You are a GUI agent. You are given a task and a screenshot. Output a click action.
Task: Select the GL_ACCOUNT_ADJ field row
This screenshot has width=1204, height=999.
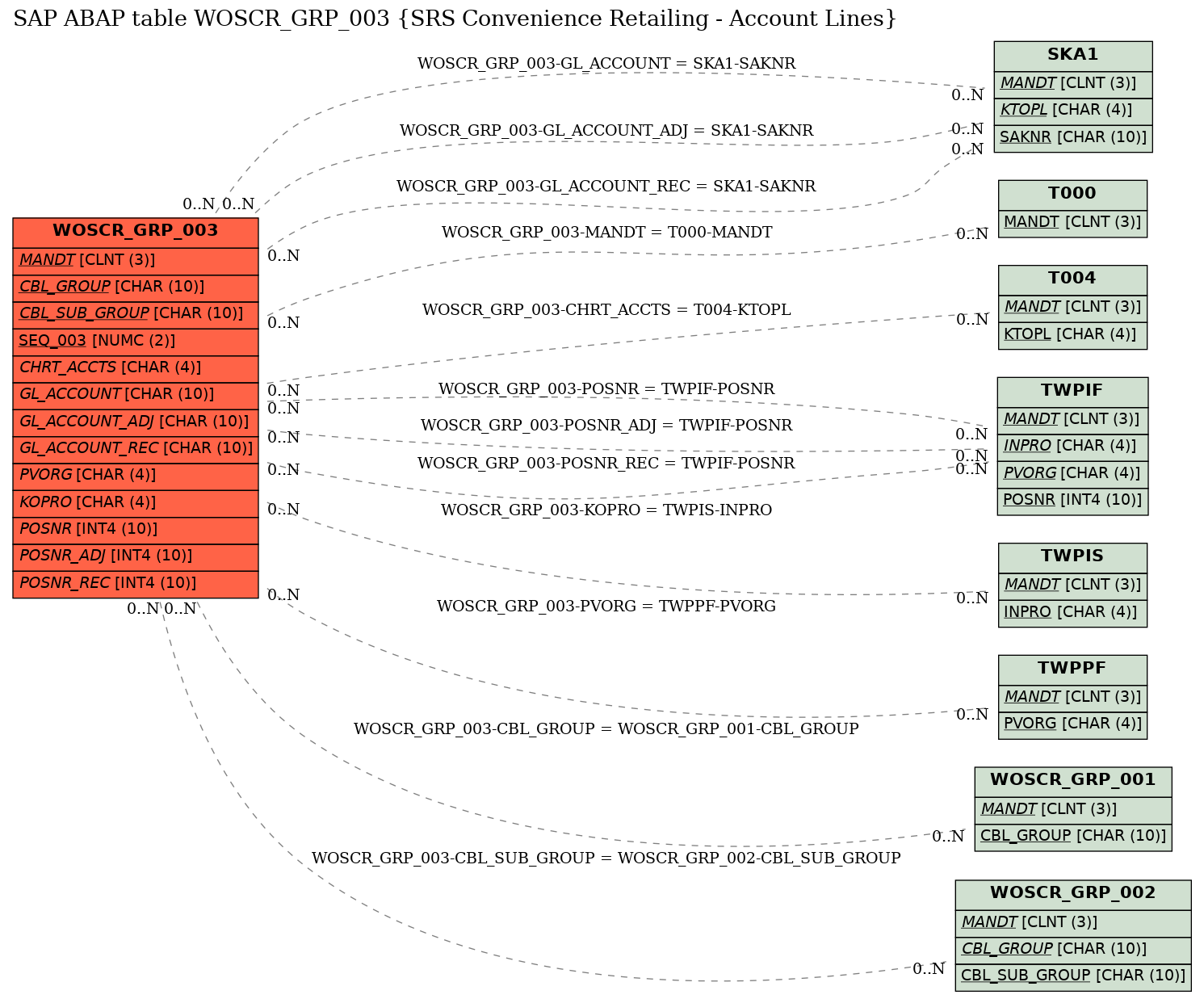(136, 422)
